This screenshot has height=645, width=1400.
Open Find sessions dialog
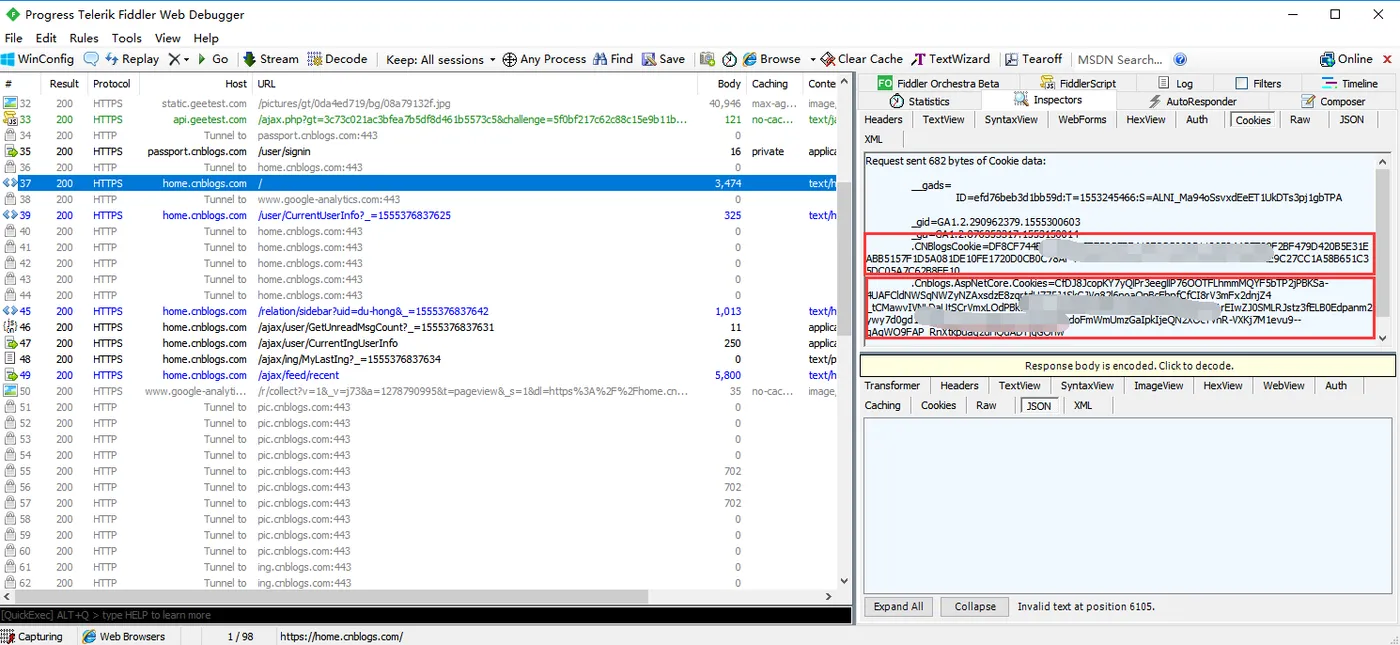tap(613, 59)
